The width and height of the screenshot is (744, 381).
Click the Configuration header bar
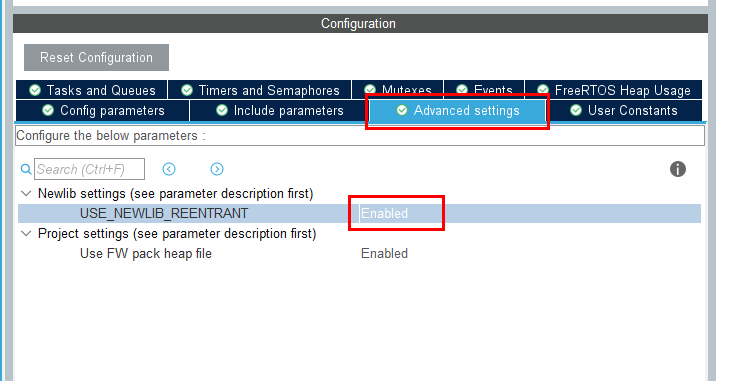360,23
